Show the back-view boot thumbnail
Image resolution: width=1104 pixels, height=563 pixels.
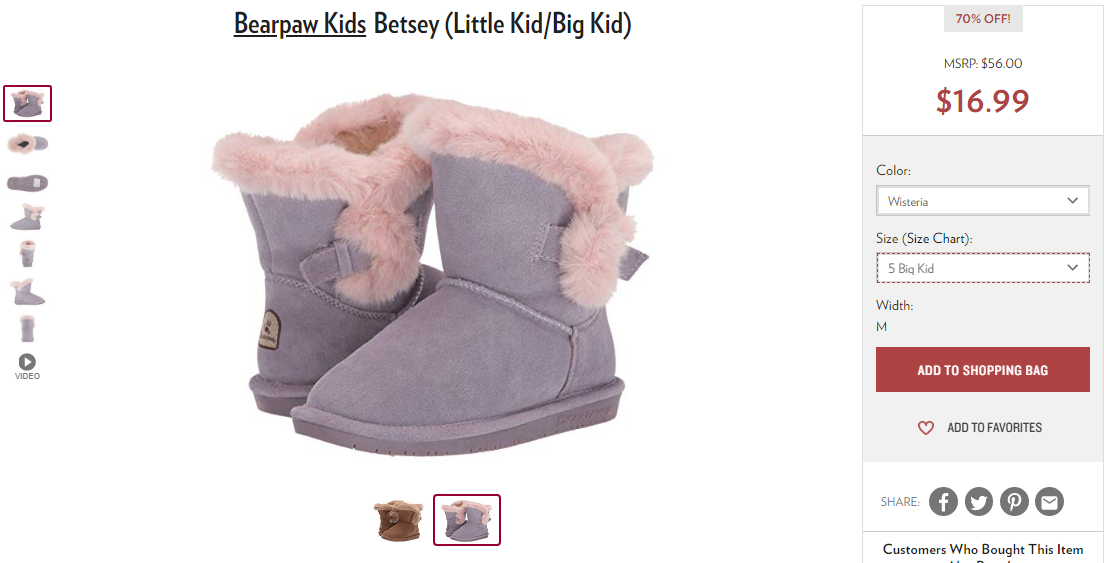pos(27,329)
